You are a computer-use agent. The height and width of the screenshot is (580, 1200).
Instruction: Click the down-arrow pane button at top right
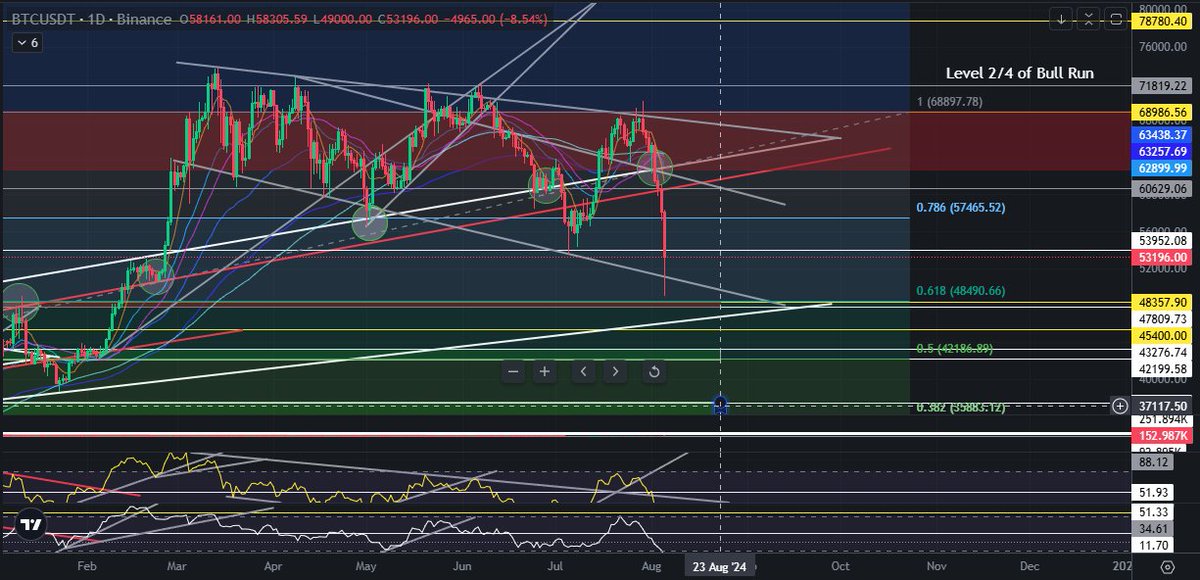pyautogui.click(x=1062, y=18)
